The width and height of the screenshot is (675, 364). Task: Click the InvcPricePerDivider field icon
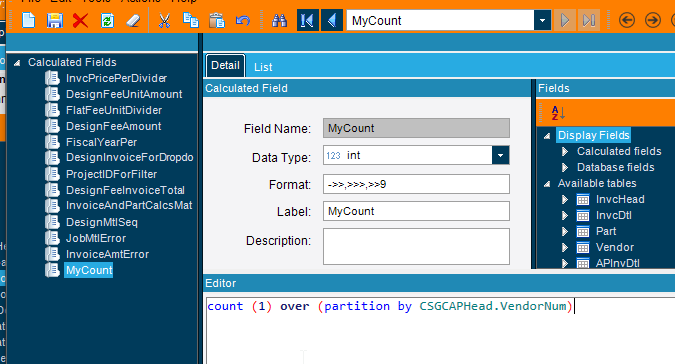click(x=53, y=78)
